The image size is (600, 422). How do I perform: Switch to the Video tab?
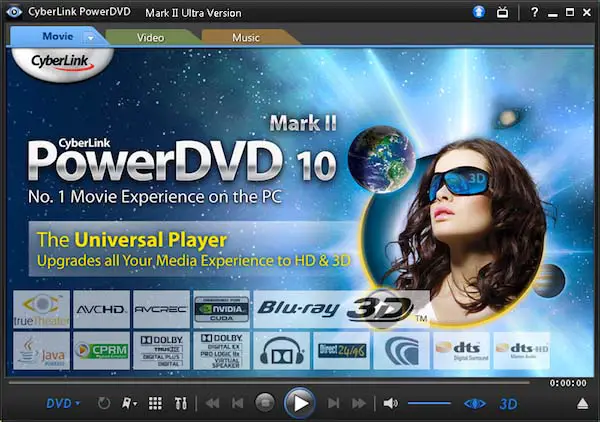pos(150,37)
